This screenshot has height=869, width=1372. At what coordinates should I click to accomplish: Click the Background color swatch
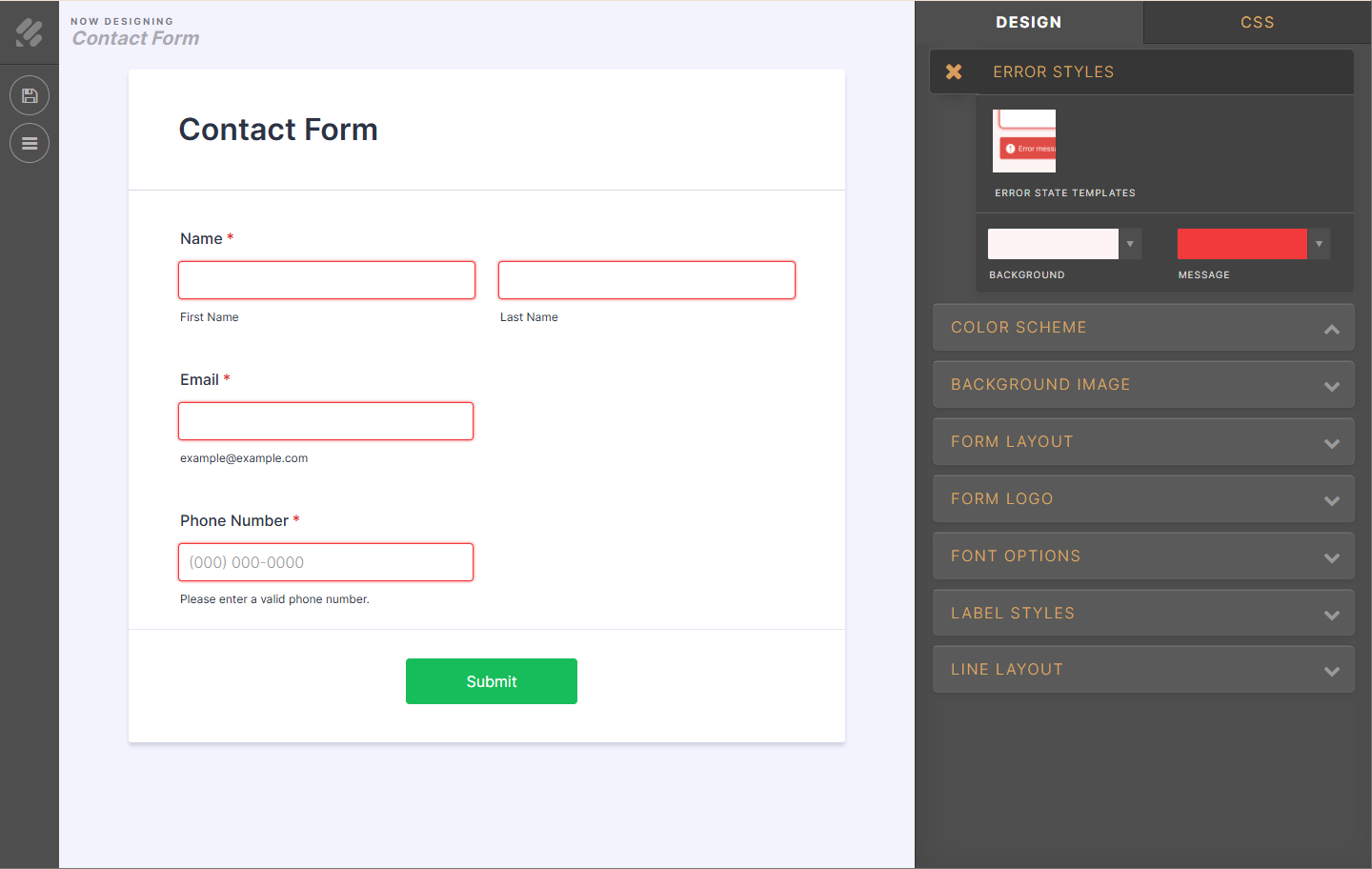[x=1053, y=244]
